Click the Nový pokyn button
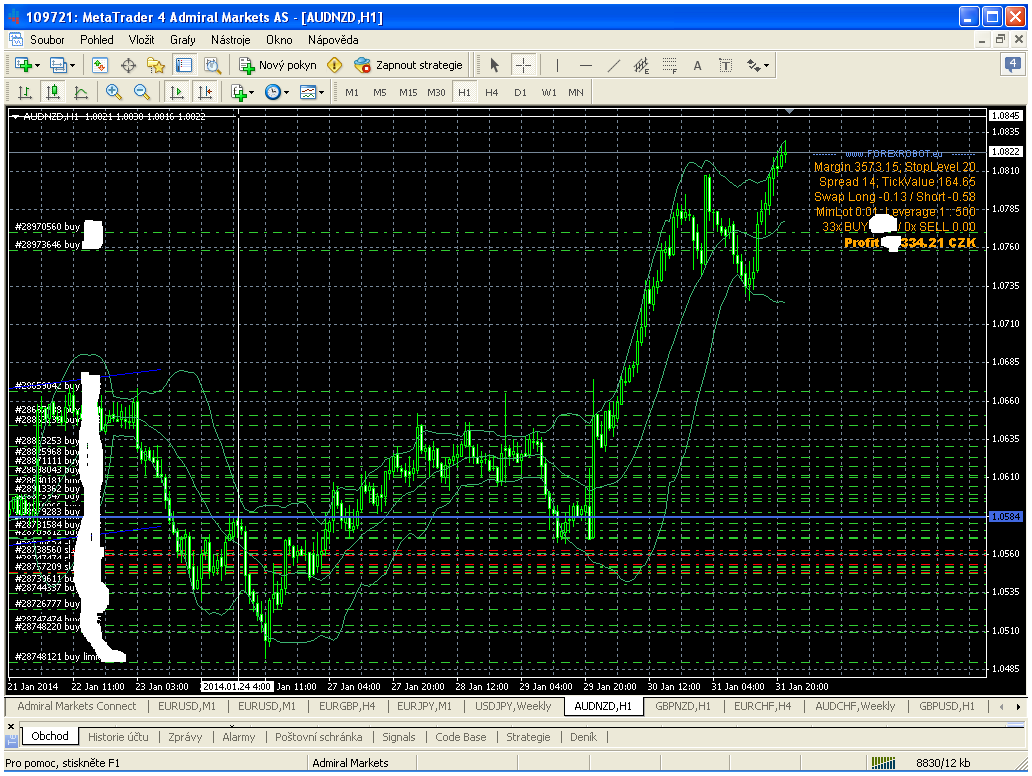Image resolution: width=1032 pixels, height=776 pixels. (278, 65)
